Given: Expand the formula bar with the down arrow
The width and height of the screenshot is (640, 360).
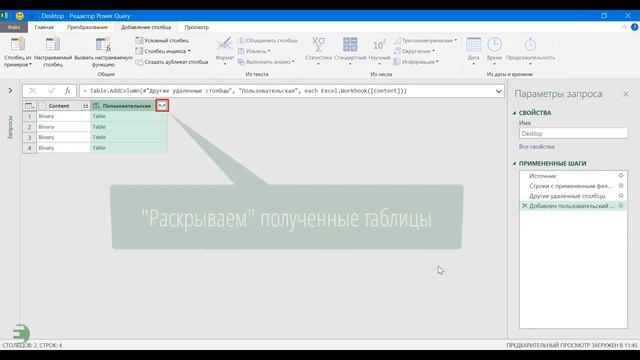Looking at the screenshot, I should [x=498, y=91].
